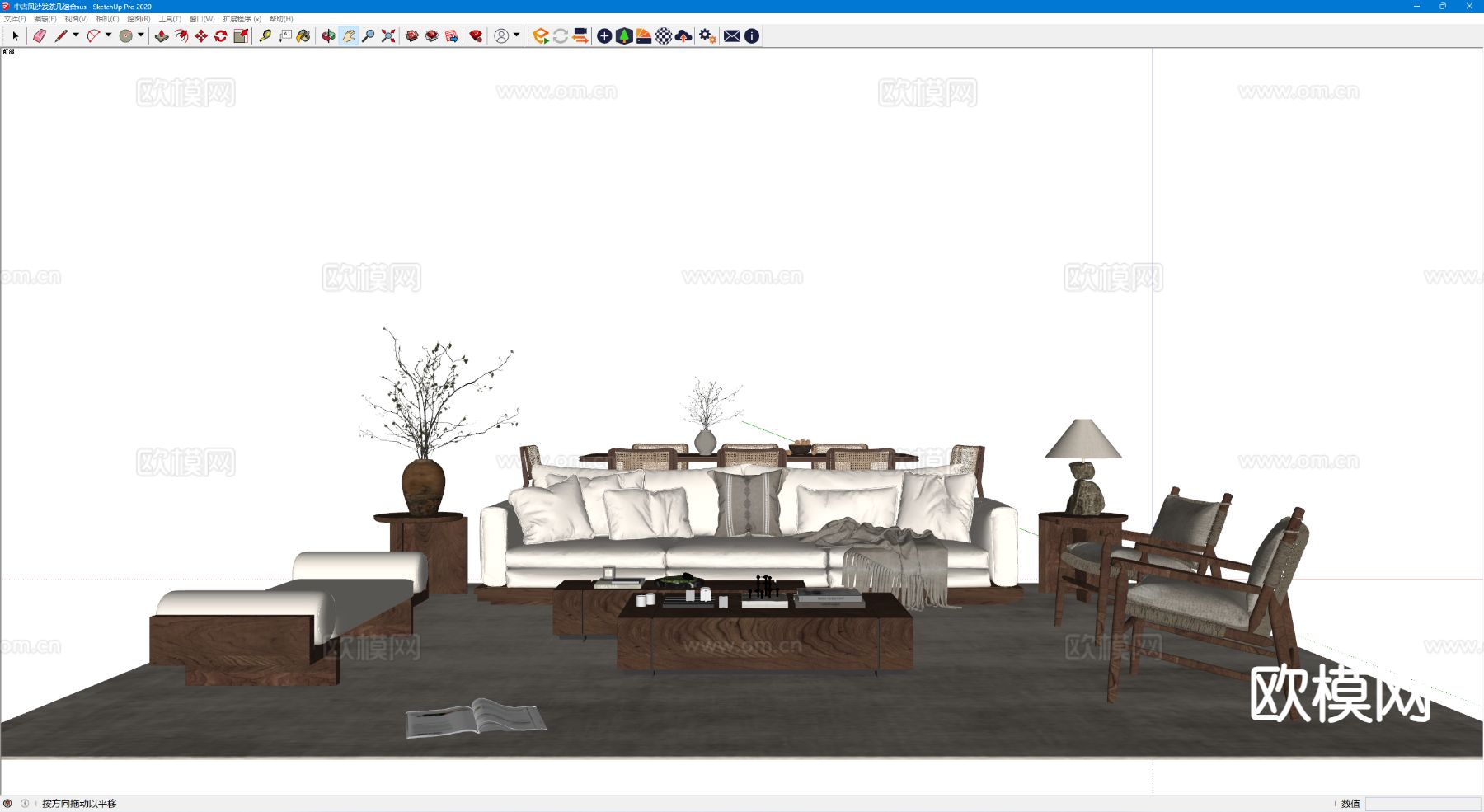
Task: Open the account sign-in profile icon
Action: (x=501, y=36)
